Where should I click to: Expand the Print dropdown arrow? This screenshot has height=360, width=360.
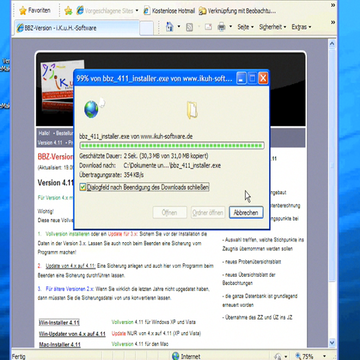point(230,27)
